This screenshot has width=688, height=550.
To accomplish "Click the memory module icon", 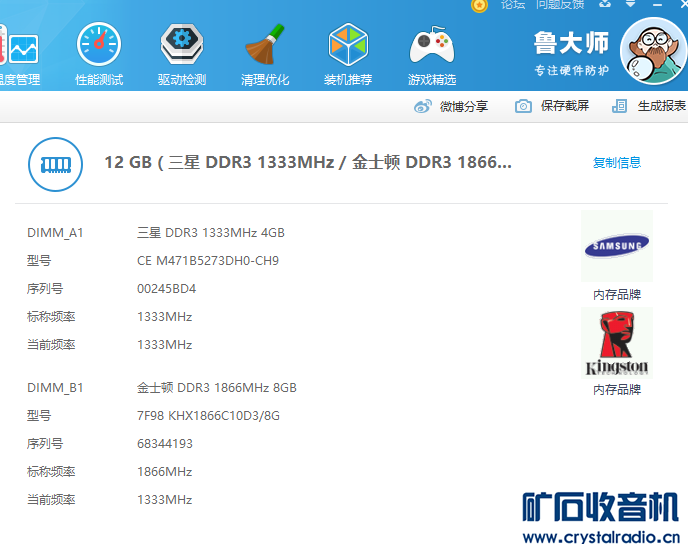I will [x=55, y=165].
